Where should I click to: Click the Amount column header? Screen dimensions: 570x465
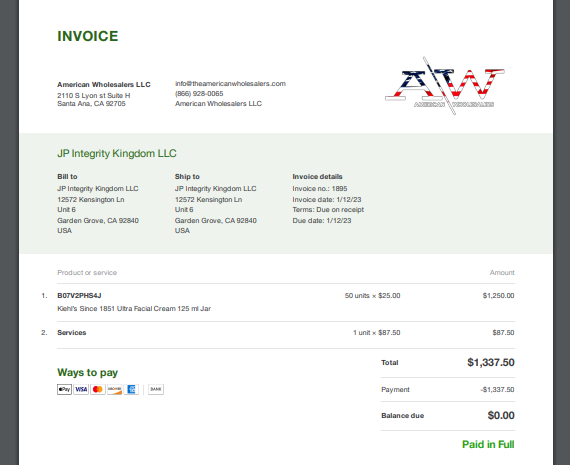coord(502,273)
